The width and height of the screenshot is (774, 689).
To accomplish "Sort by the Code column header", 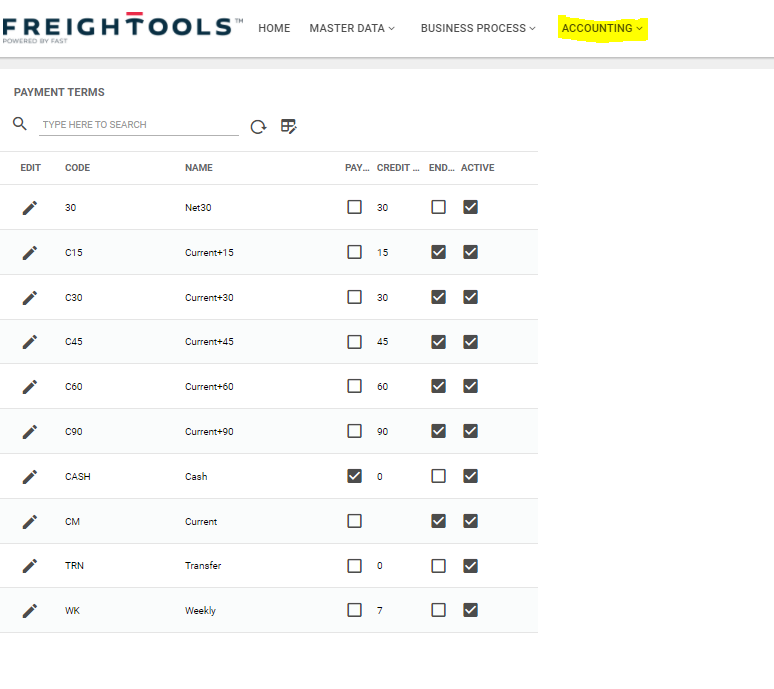I will 77,168.
